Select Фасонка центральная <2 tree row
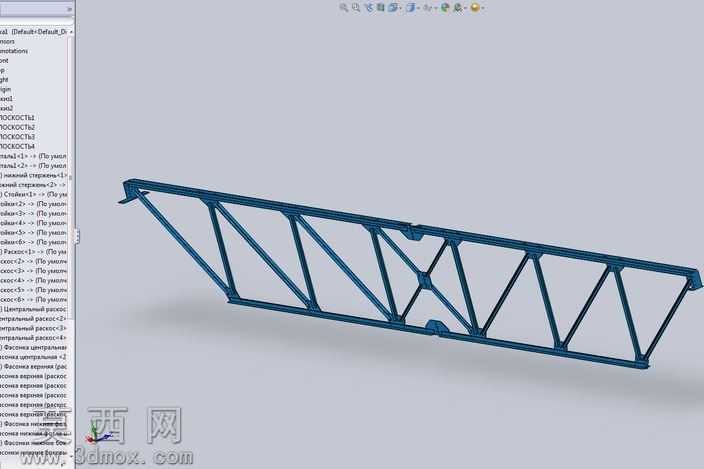The width and height of the screenshot is (704, 469). [x=33, y=357]
